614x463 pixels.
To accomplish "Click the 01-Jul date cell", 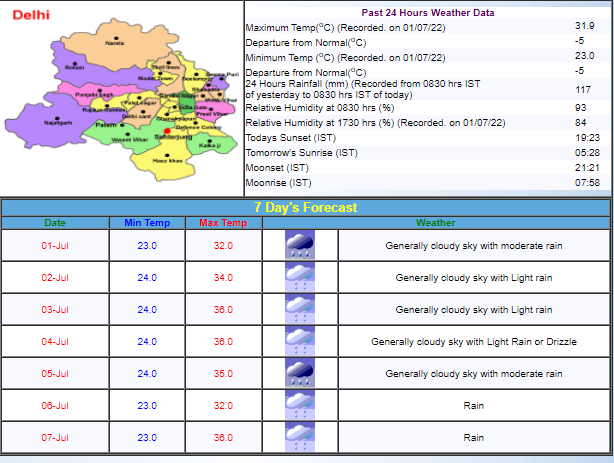I will coord(55,246).
